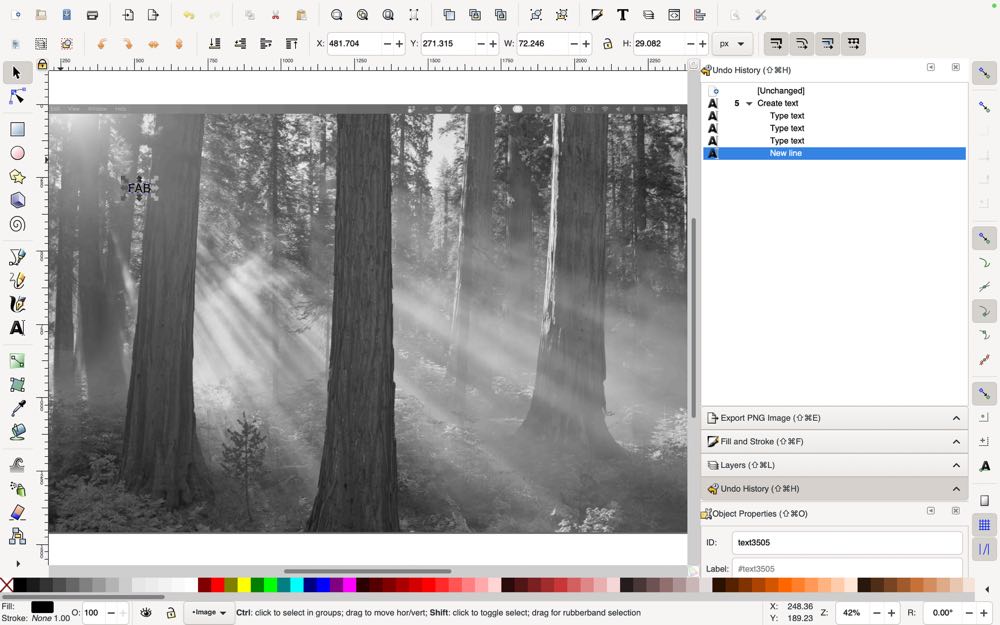Screen dimensions: 1000x625
Task: Select the Selector arrow tool
Action: 17,73
